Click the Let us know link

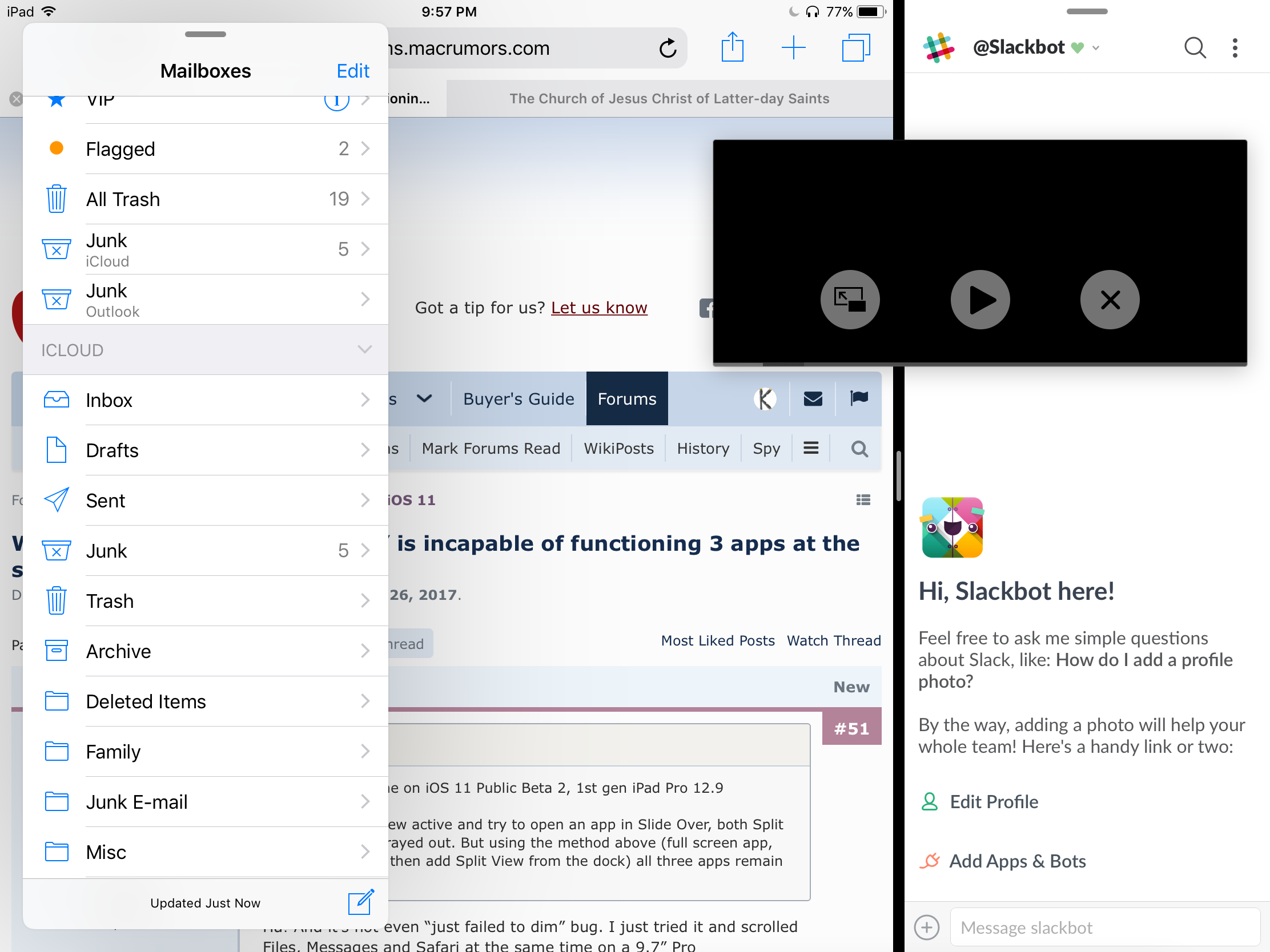coord(599,308)
